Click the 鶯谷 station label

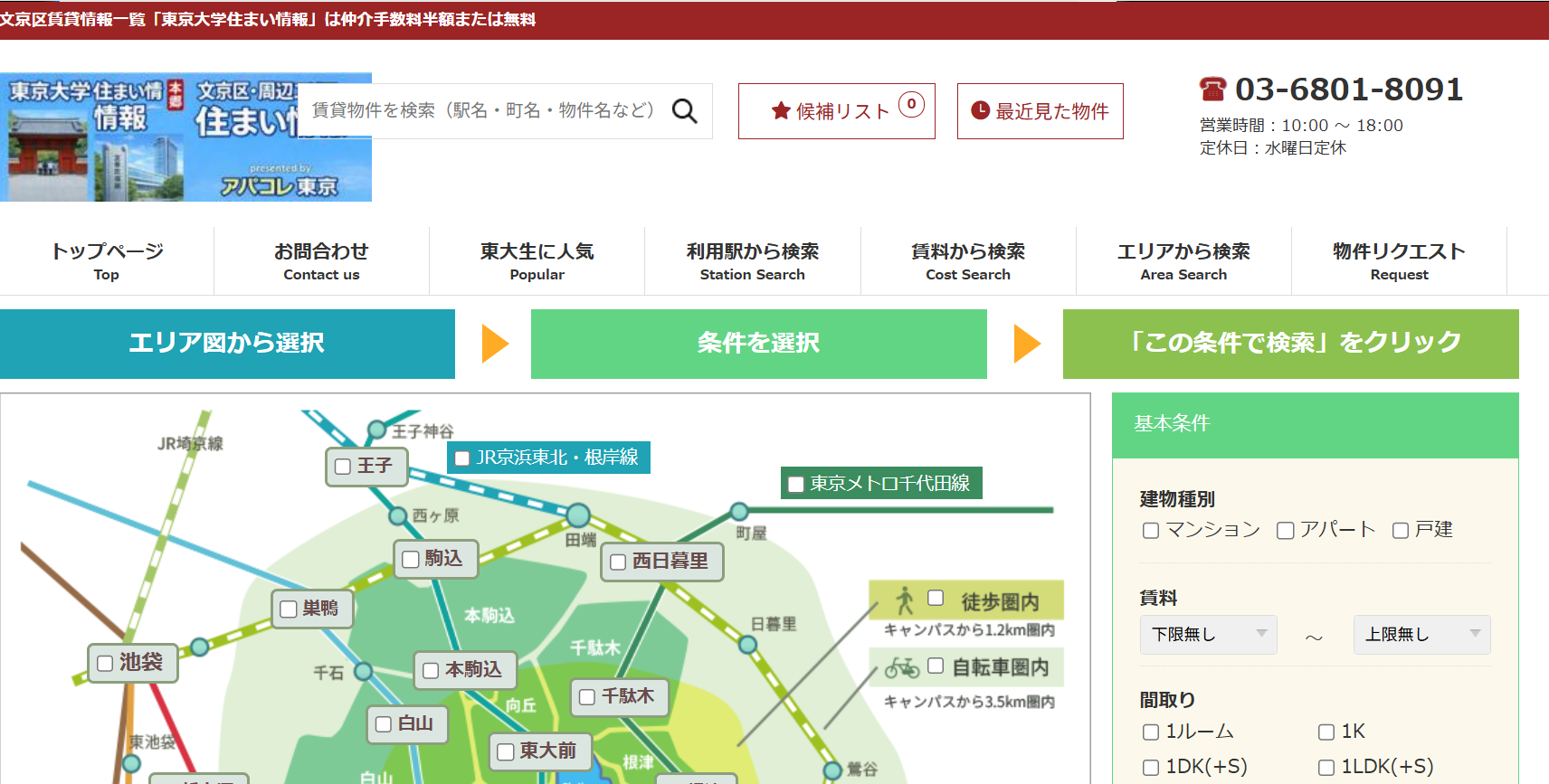(x=862, y=770)
